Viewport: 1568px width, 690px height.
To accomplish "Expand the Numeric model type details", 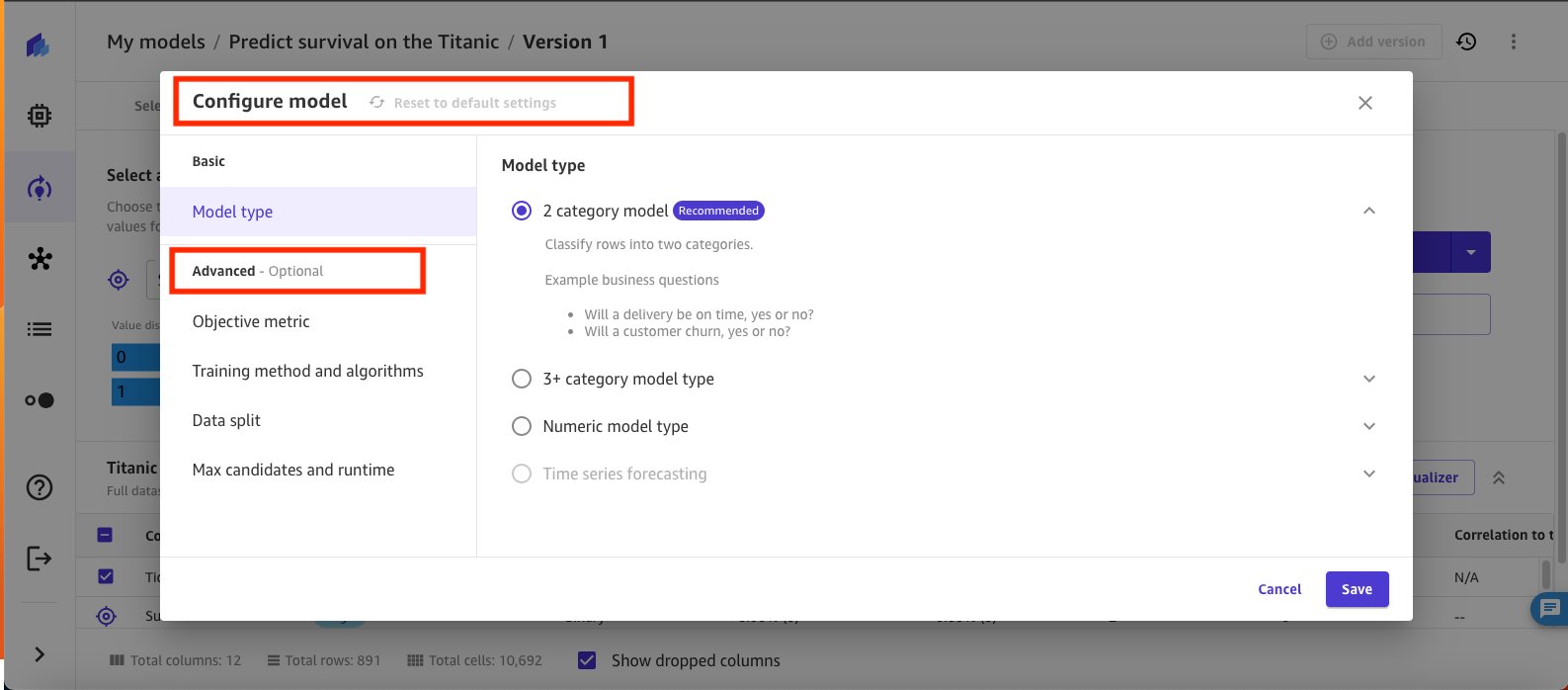I will (x=1369, y=426).
